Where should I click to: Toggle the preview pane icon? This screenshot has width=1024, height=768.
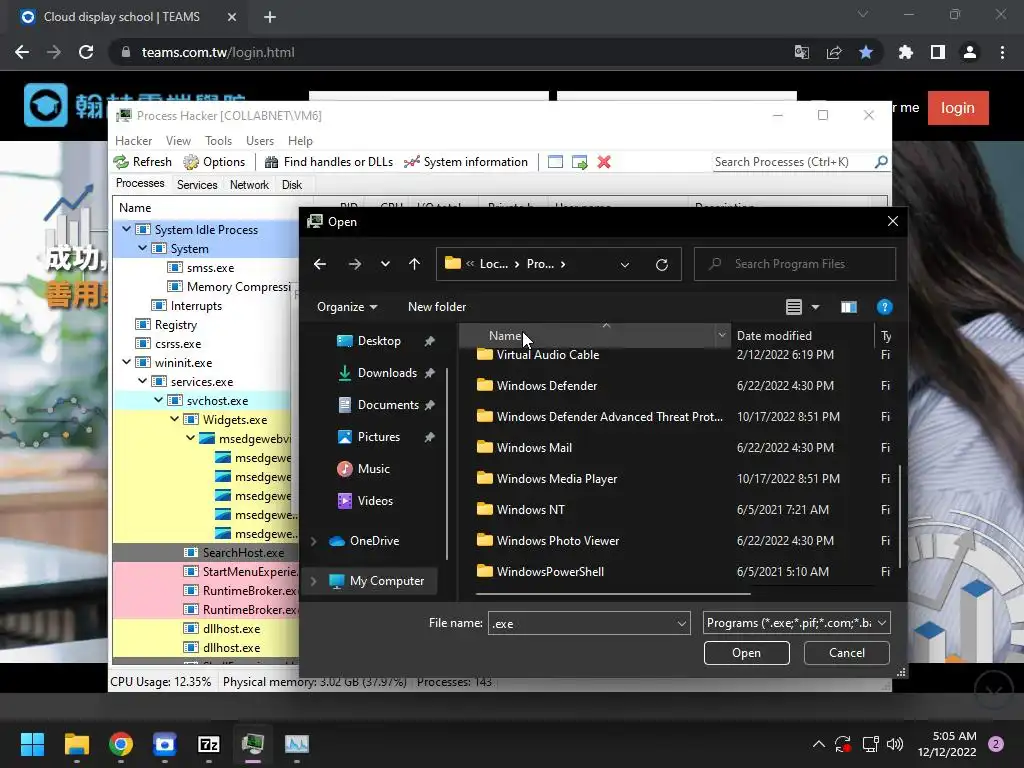click(848, 307)
